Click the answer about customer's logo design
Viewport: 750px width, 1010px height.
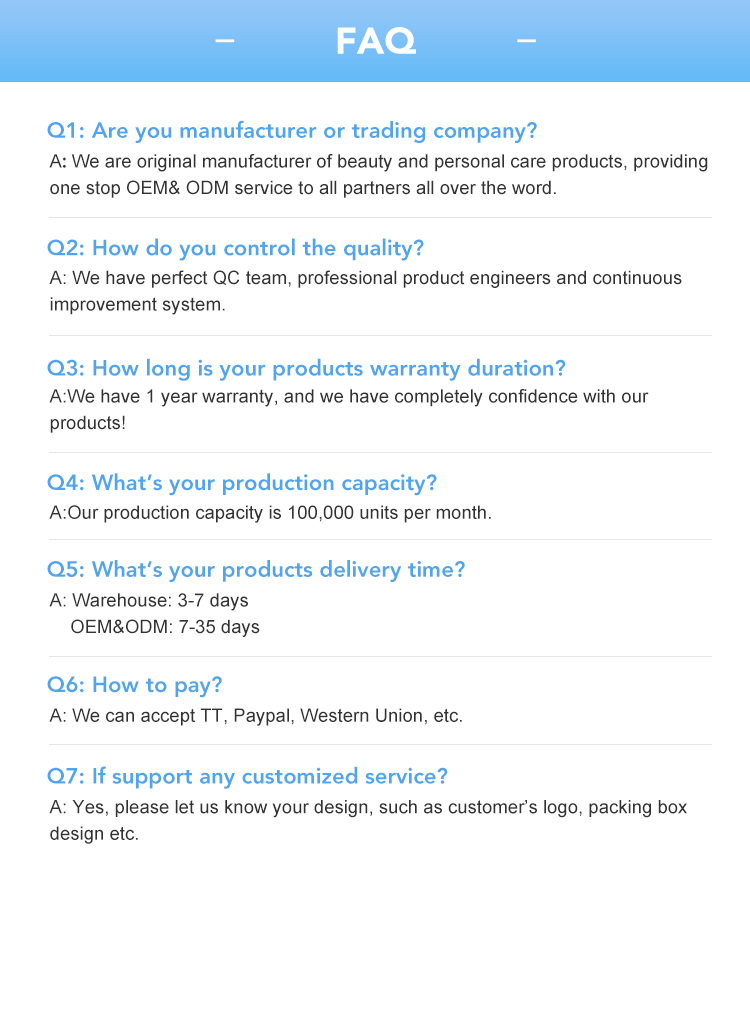pos(368,820)
